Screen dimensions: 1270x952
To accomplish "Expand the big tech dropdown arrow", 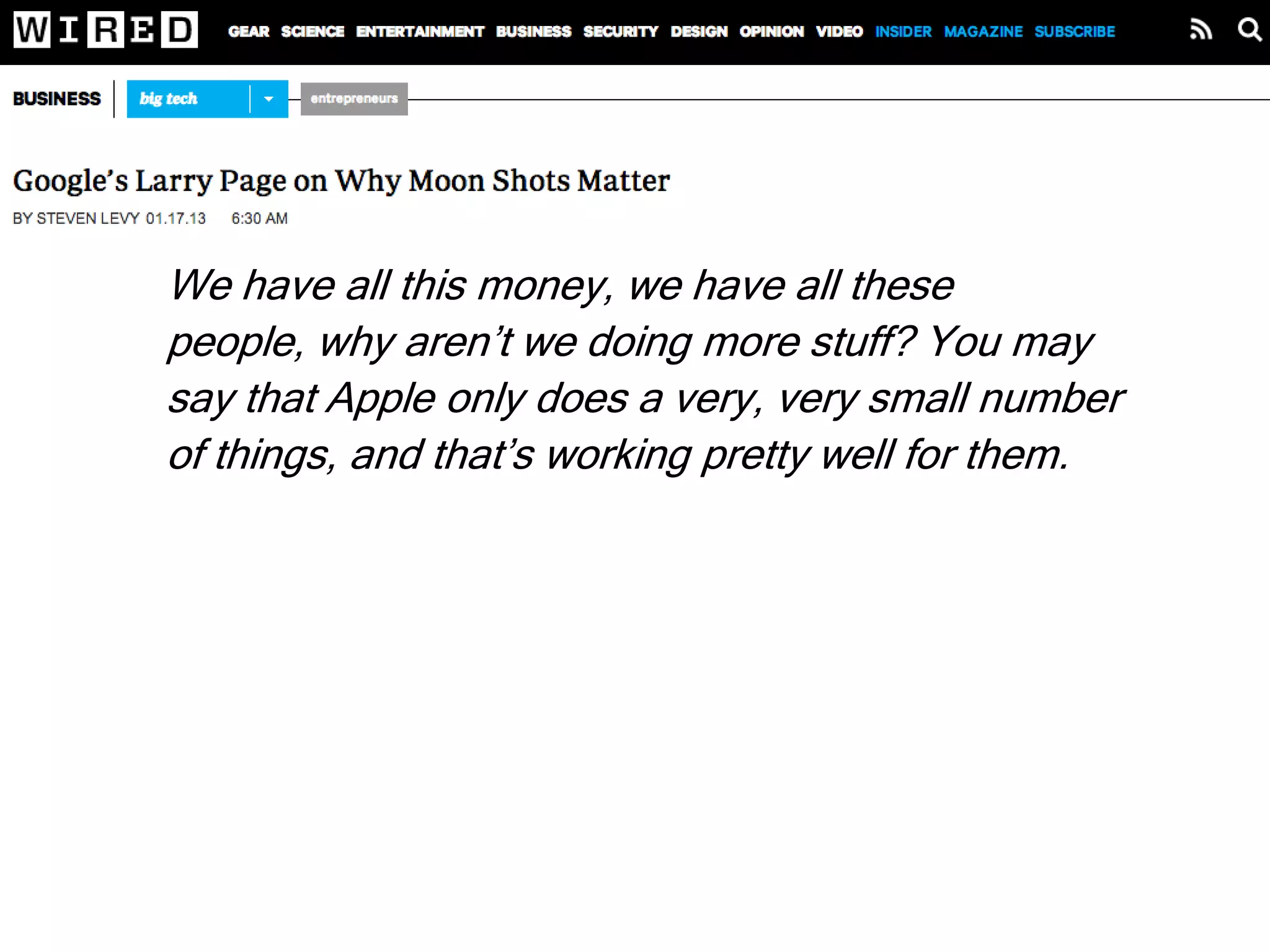I will coord(269,99).
